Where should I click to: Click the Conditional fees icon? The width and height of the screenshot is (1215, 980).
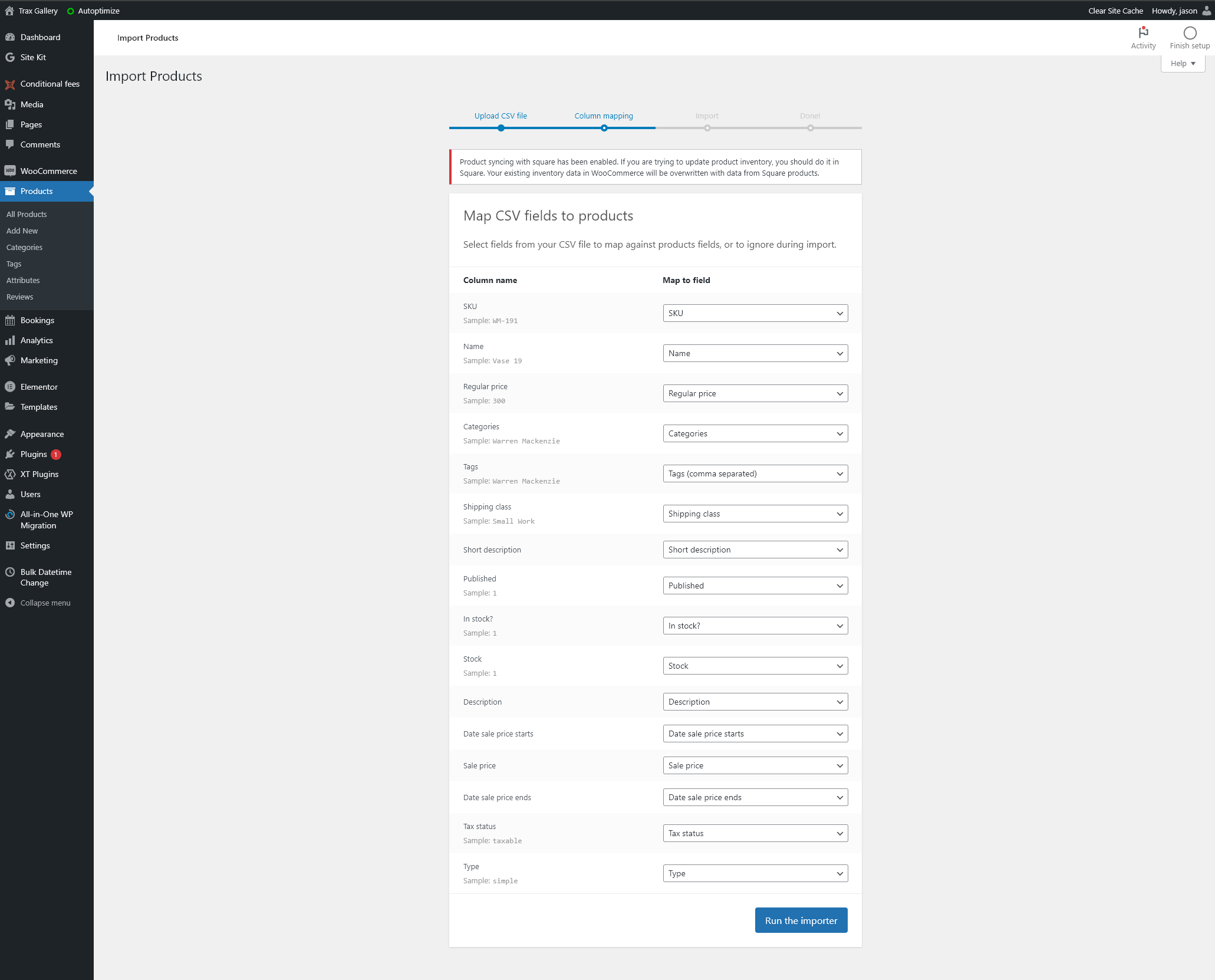[10, 84]
